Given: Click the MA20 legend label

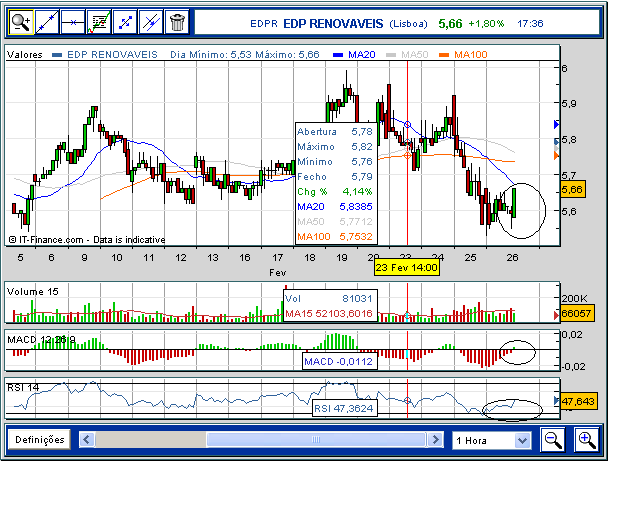Looking at the screenshot, I should [x=361, y=55].
